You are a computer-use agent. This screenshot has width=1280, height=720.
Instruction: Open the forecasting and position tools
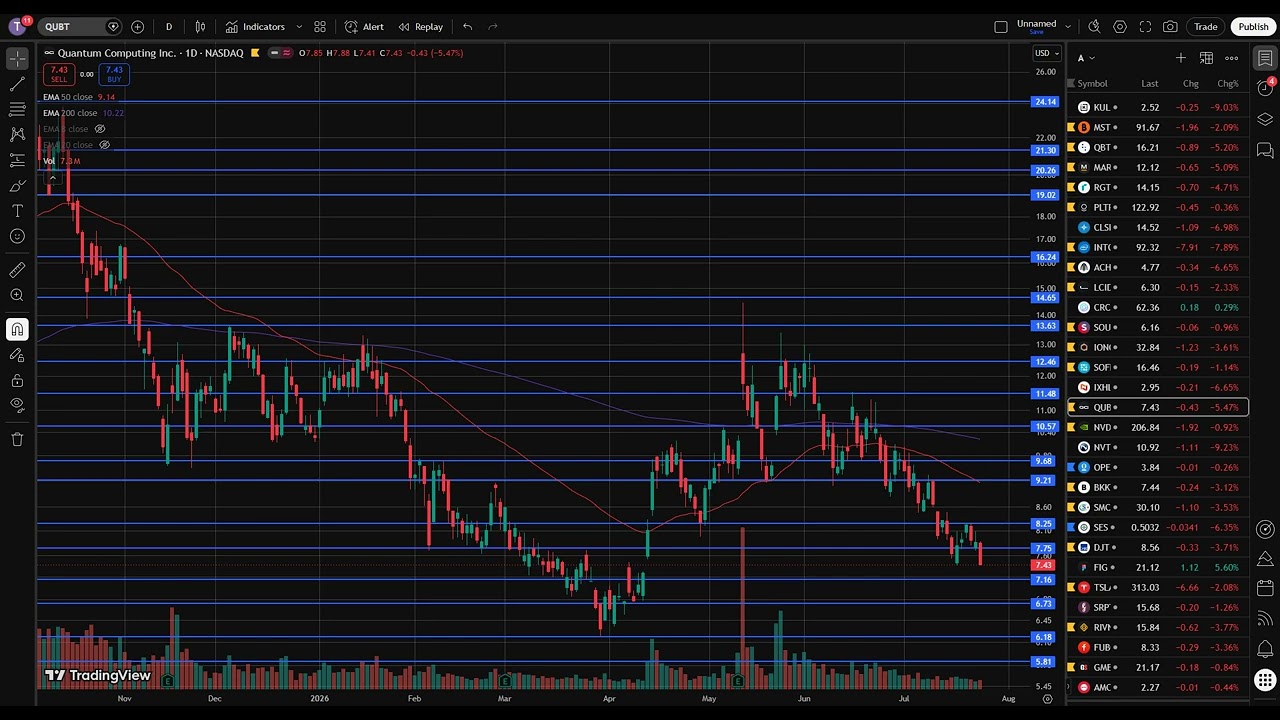coord(17,160)
